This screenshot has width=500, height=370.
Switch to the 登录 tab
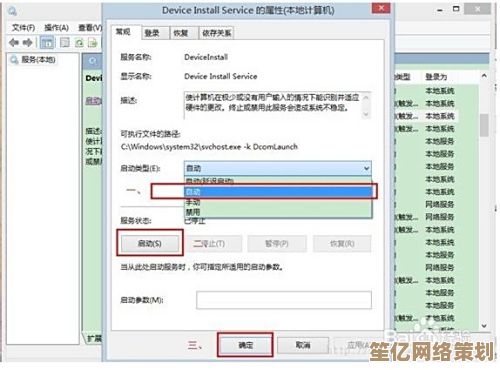click(155, 33)
